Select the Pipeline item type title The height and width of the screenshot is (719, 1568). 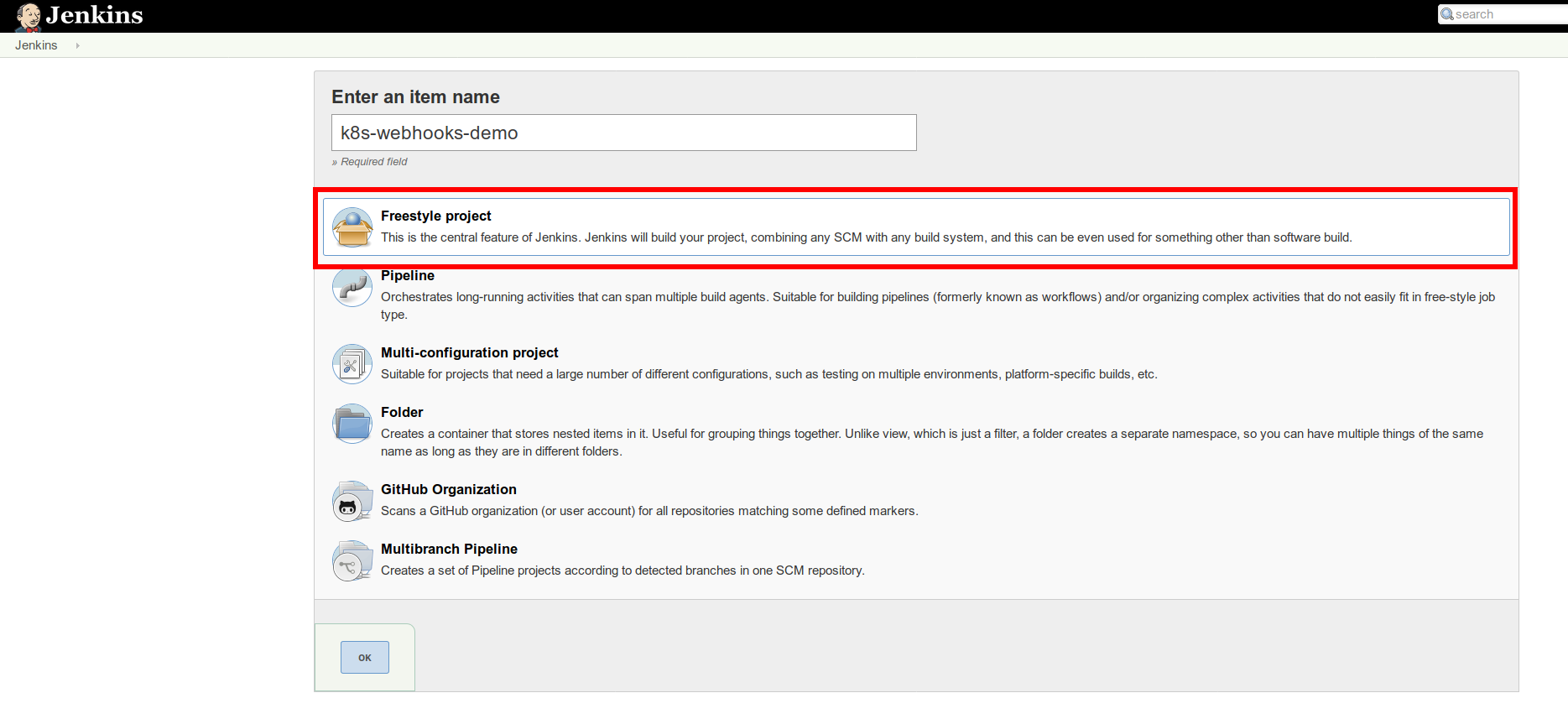[407, 275]
